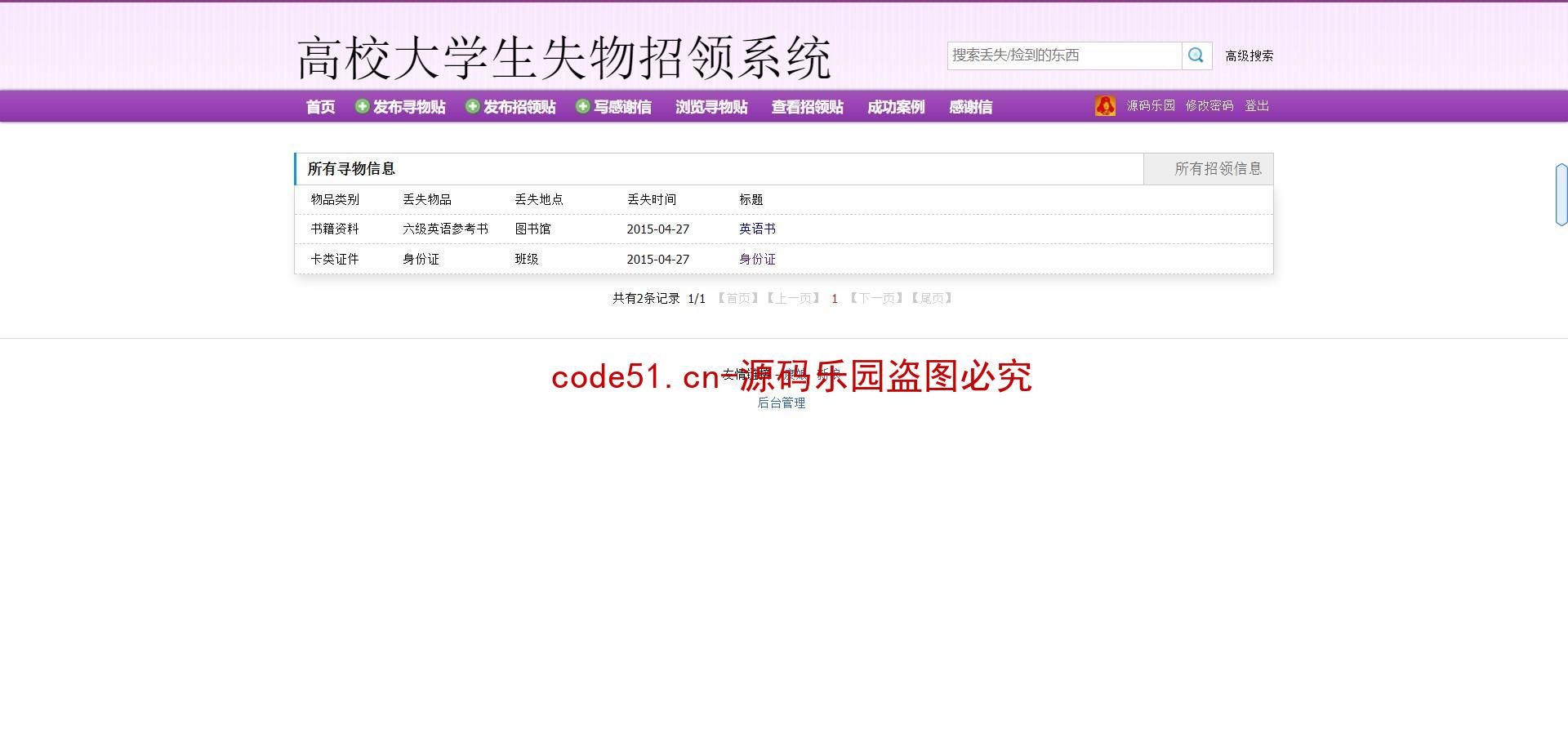Click the magnifier search icon button
The width and height of the screenshot is (1568, 734).
point(1196,56)
